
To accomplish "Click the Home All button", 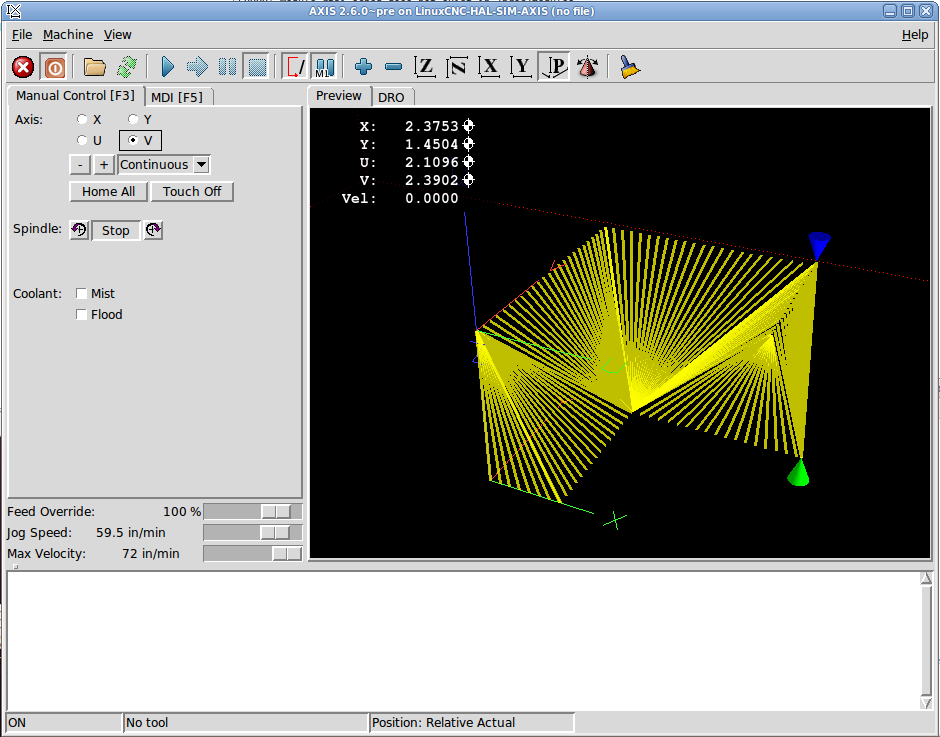I will [x=109, y=191].
